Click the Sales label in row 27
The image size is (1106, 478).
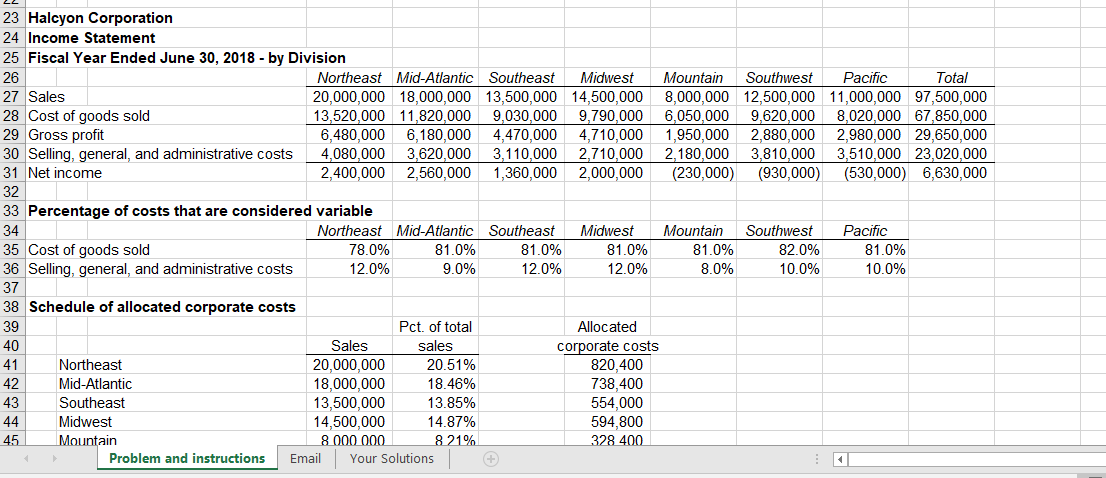pos(47,97)
